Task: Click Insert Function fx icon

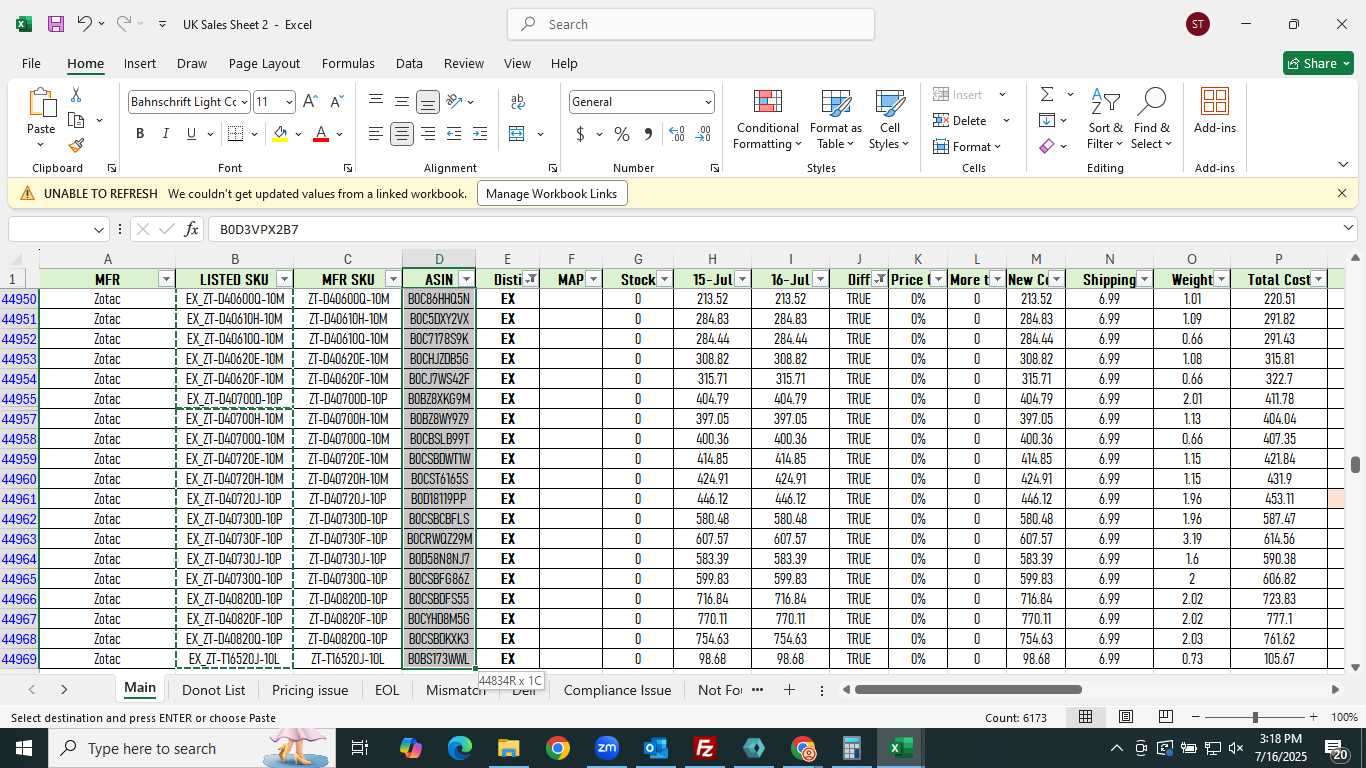Action: (192, 230)
